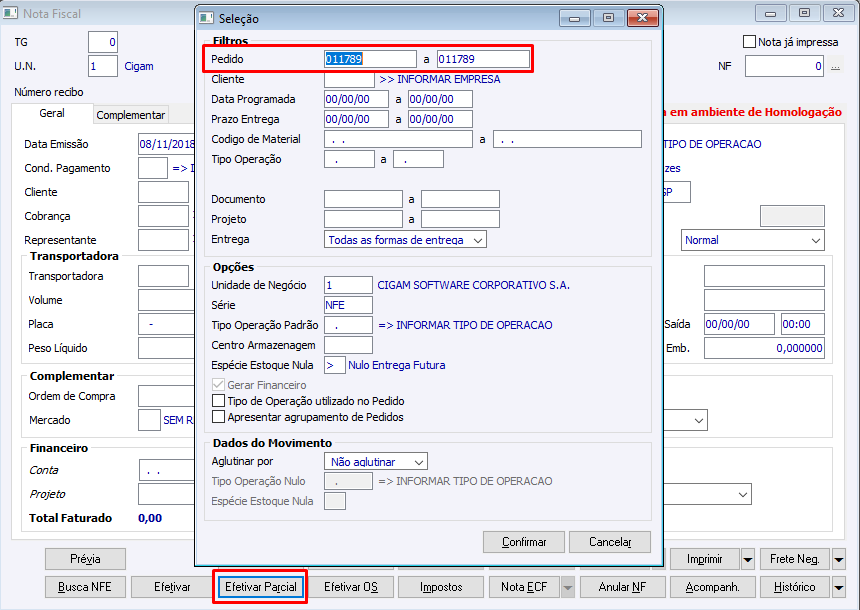Screen dimensions: 860x610
Task: Open the Nota ECF dropdown arrow
Action: [x=568, y=588]
